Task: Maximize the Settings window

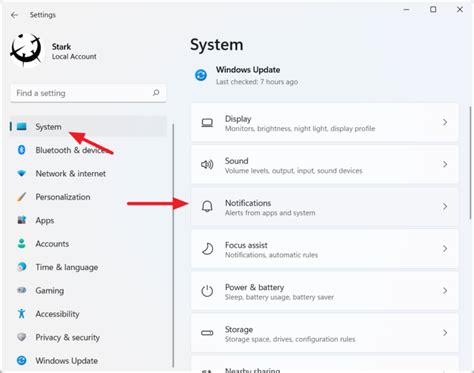Action: click(x=433, y=10)
